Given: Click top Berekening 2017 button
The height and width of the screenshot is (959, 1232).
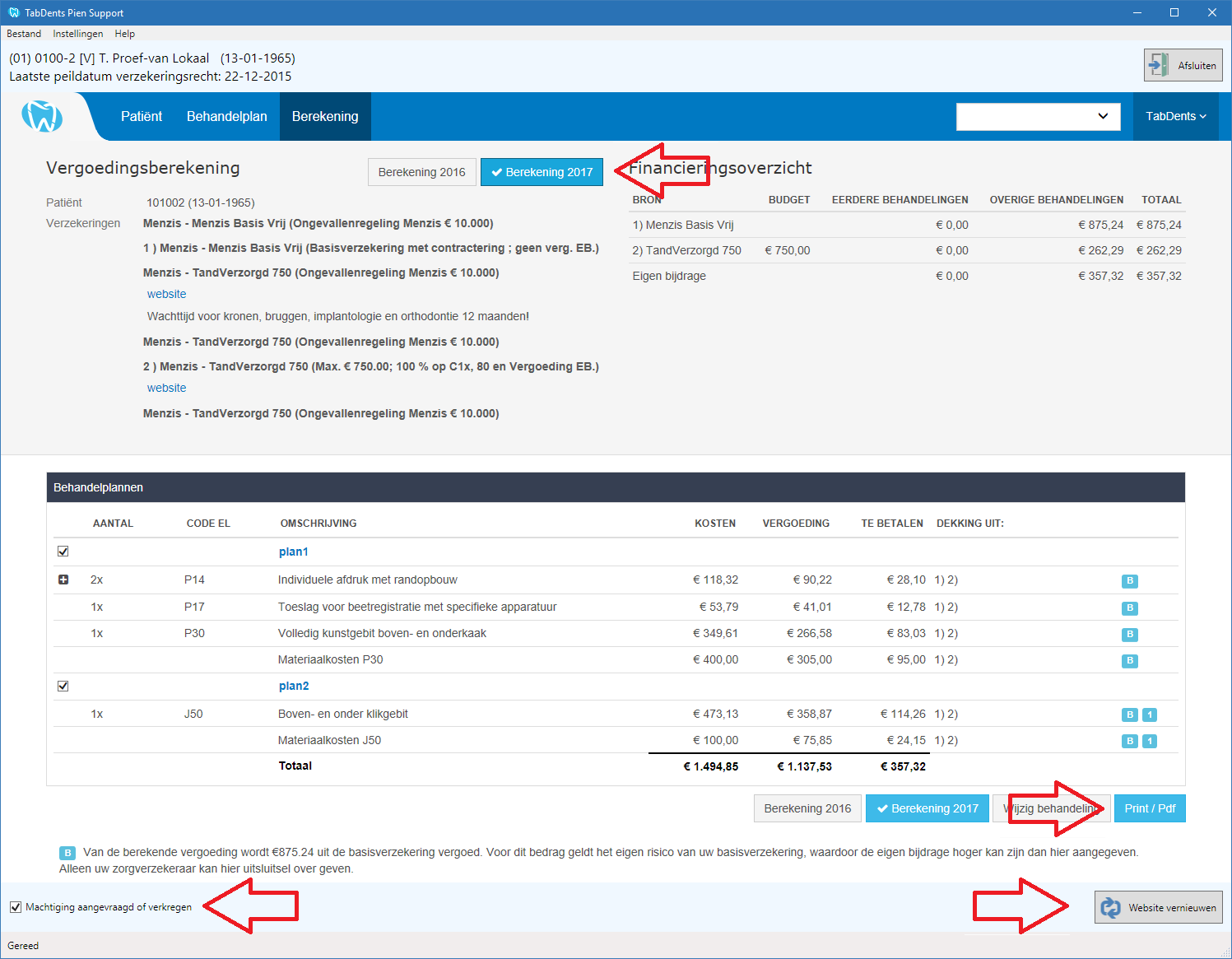Looking at the screenshot, I should pos(542,172).
